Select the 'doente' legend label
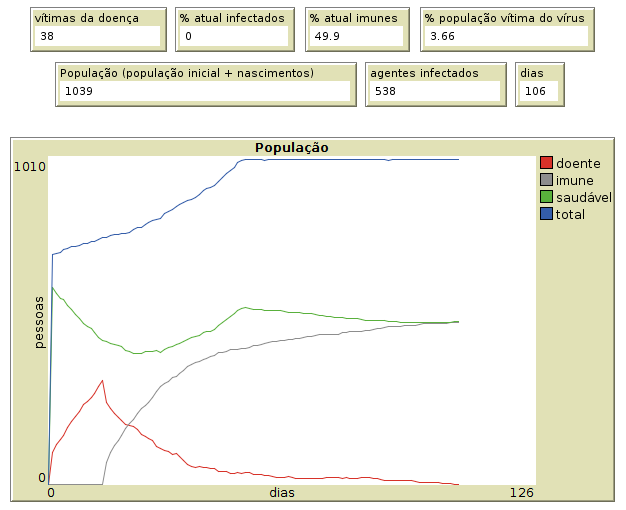 (578, 163)
